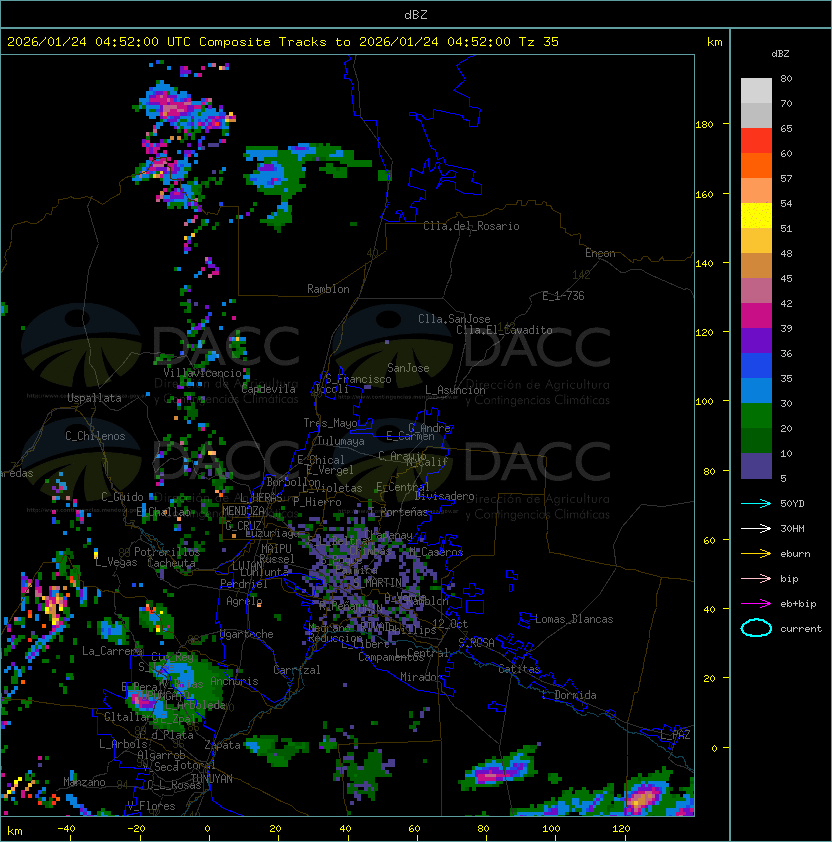The image size is (832, 842).
Task: Click the 'dBZ' title at top center
Action: [x=416, y=14]
